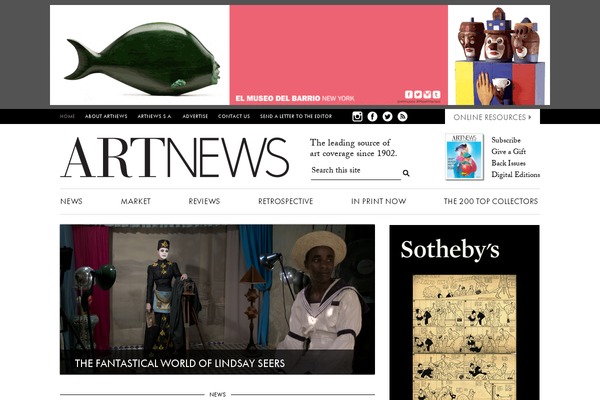Open ARTnews Instagram page icon
Screen dimensions: 600x400
coord(357,116)
